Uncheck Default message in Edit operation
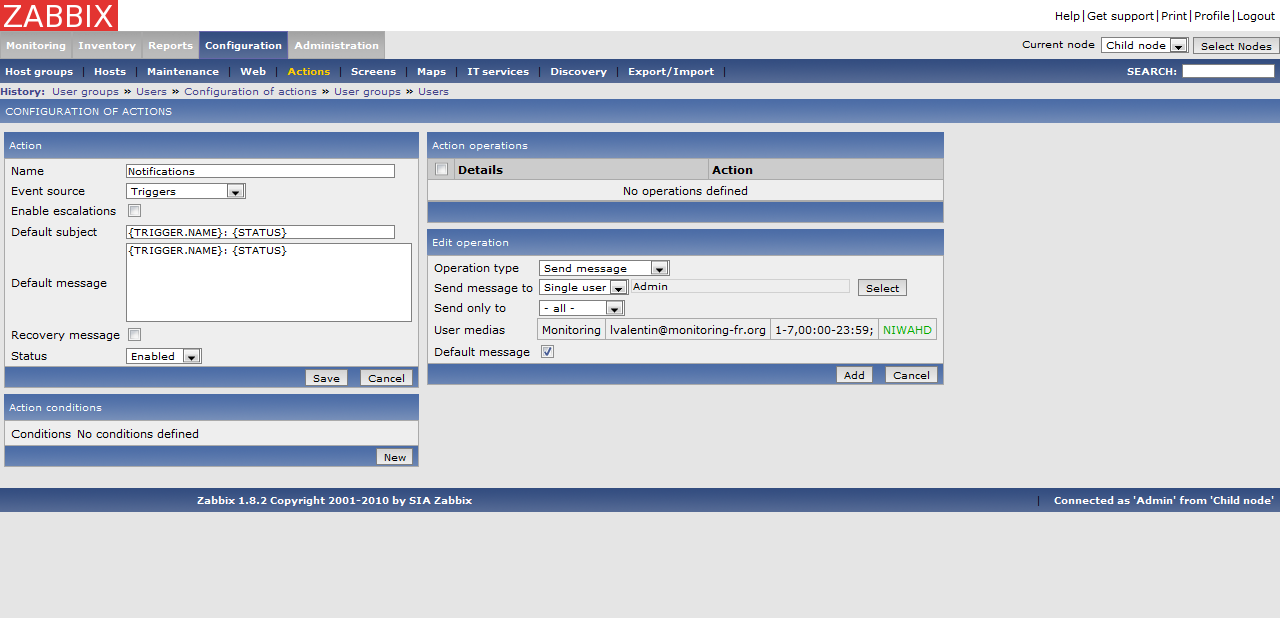Viewport: 1280px width, 618px height. click(547, 352)
